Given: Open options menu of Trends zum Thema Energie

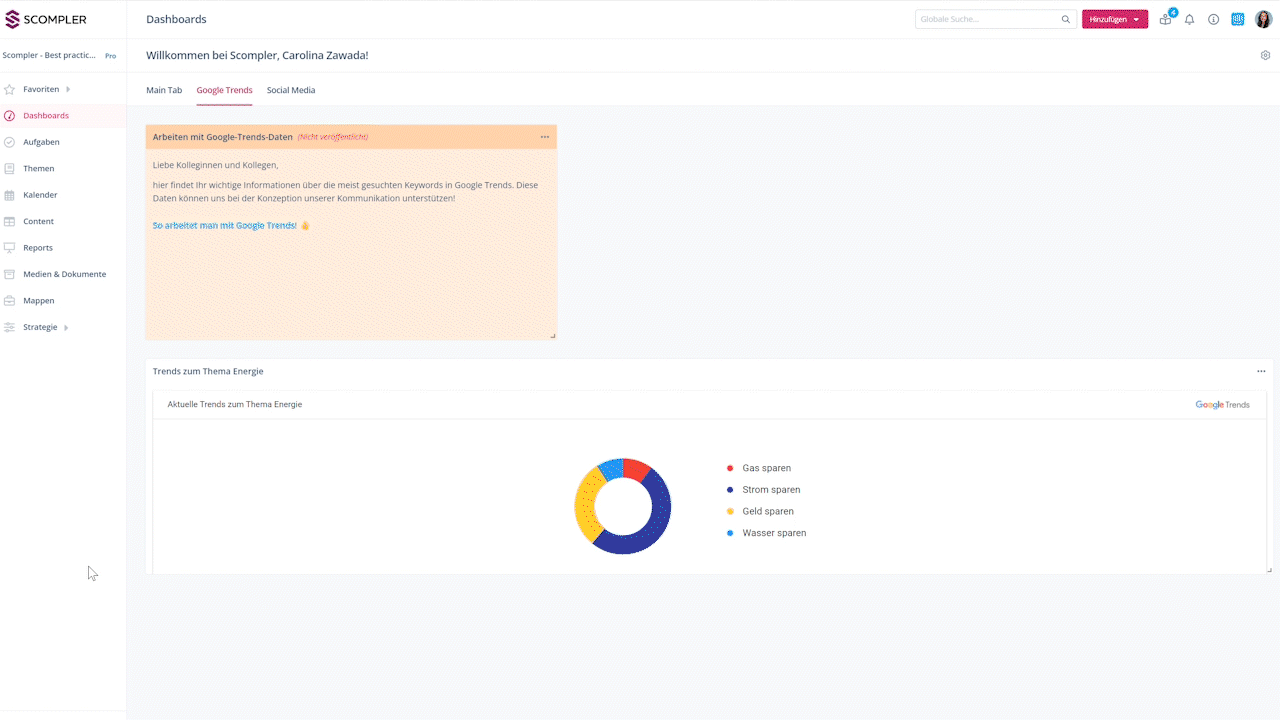Looking at the screenshot, I should click(1261, 371).
